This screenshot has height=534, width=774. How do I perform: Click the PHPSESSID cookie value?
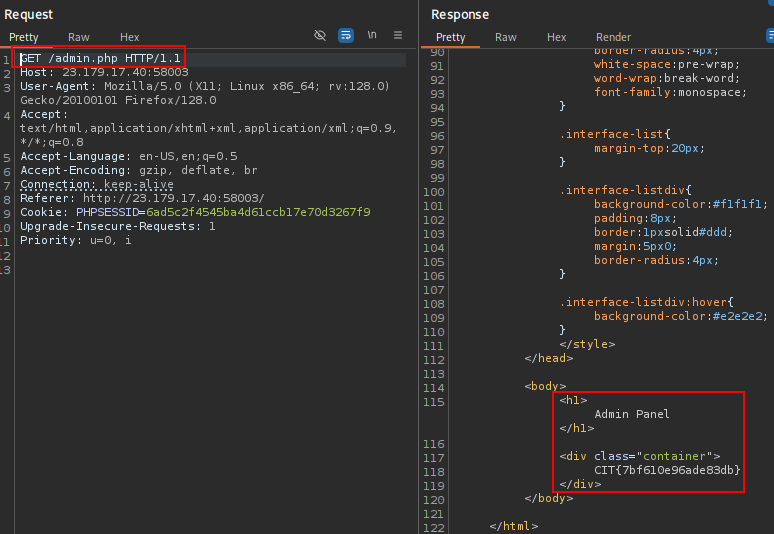(x=258, y=212)
